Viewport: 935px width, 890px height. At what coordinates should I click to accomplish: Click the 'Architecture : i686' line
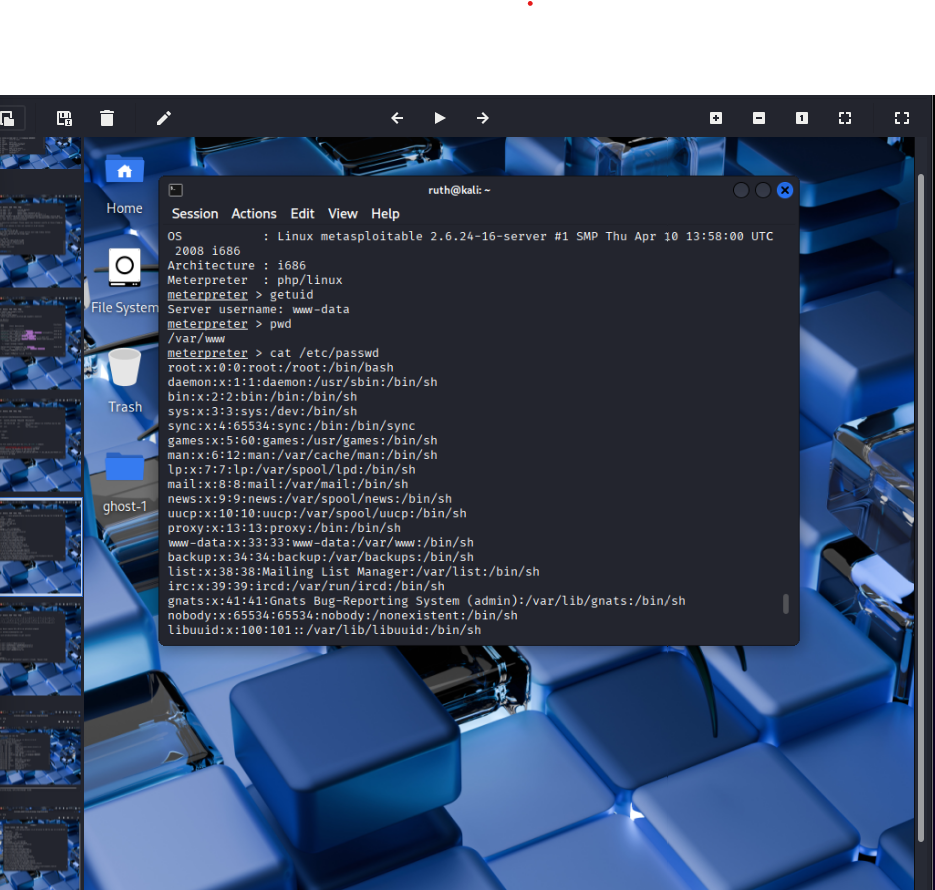pyautogui.click(x=237, y=266)
